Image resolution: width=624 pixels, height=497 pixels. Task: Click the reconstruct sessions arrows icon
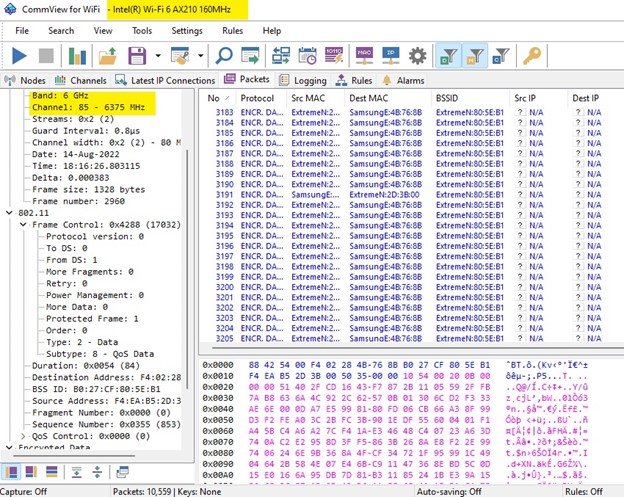coord(281,55)
